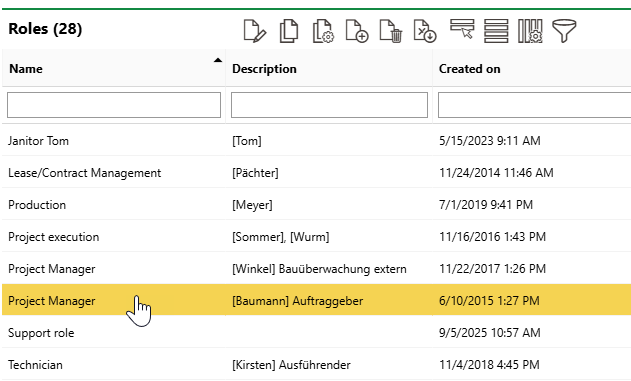Sort by the Name column header

[26, 69]
